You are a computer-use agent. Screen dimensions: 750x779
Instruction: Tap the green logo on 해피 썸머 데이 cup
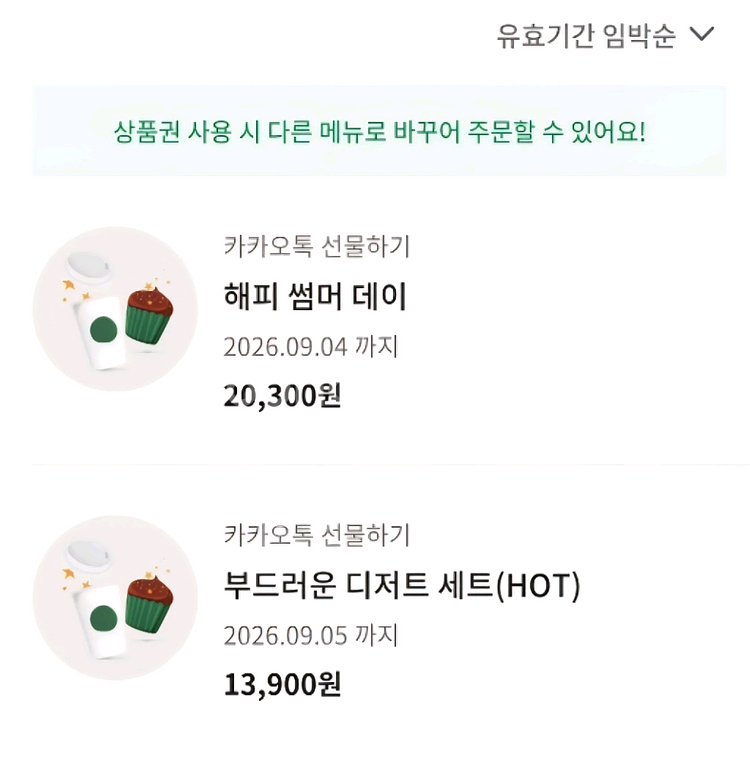(104, 331)
